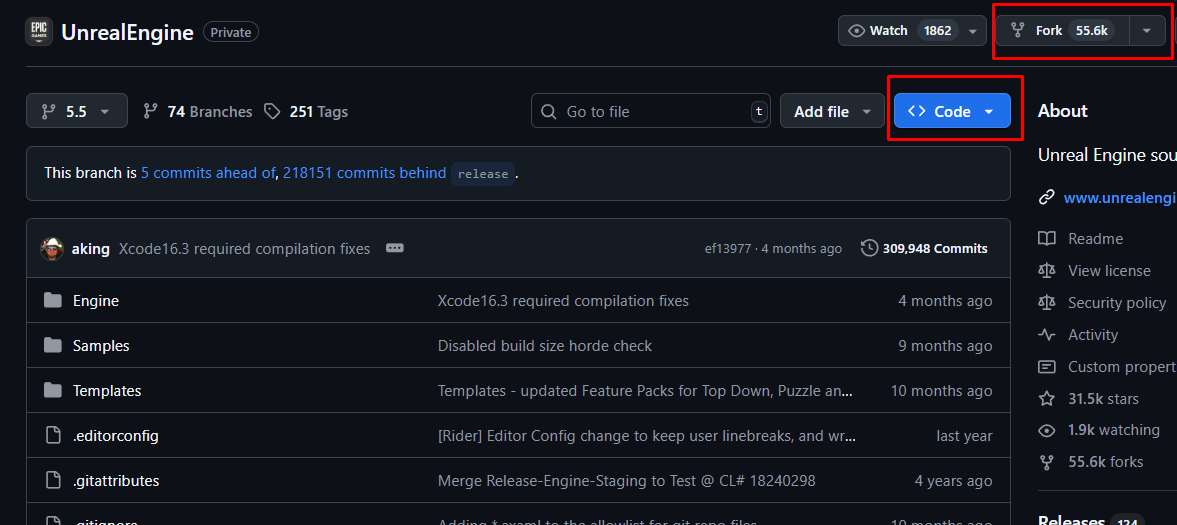Open Rider Editor Config change commit message
The width and height of the screenshot is (1177, 525).
coord(646,436)
